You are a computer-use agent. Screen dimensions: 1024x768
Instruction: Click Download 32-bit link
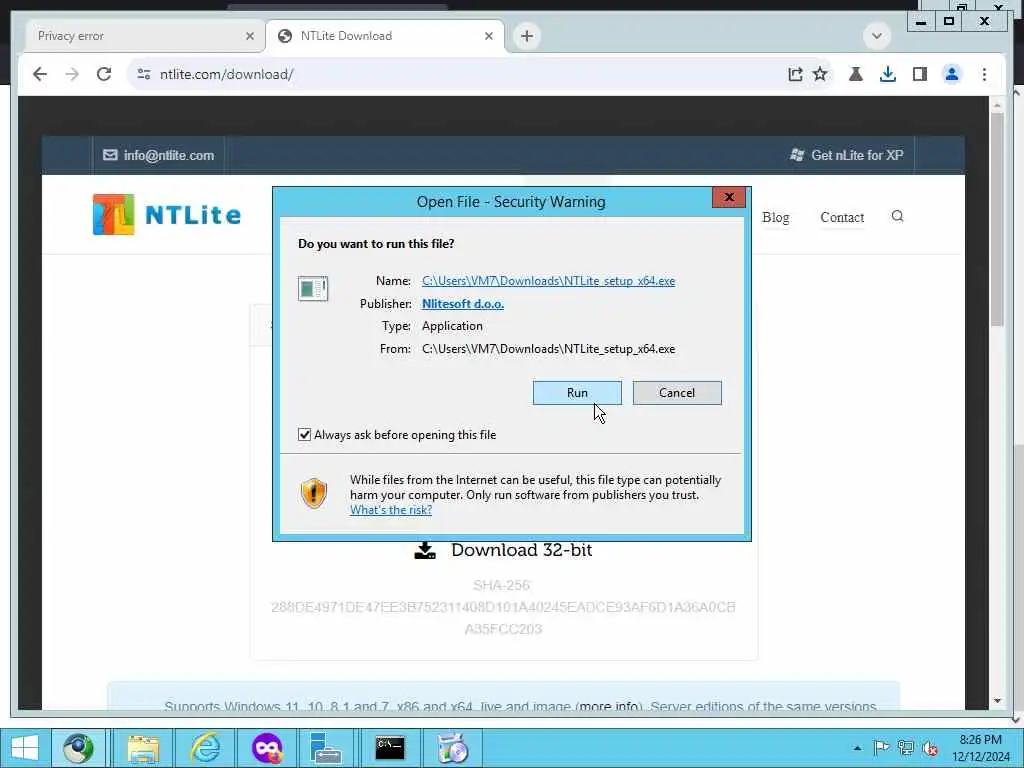521,550
